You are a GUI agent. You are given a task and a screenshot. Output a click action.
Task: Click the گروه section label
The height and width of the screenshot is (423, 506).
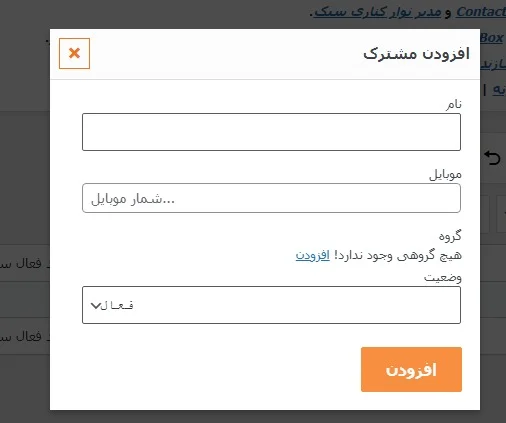450,236
